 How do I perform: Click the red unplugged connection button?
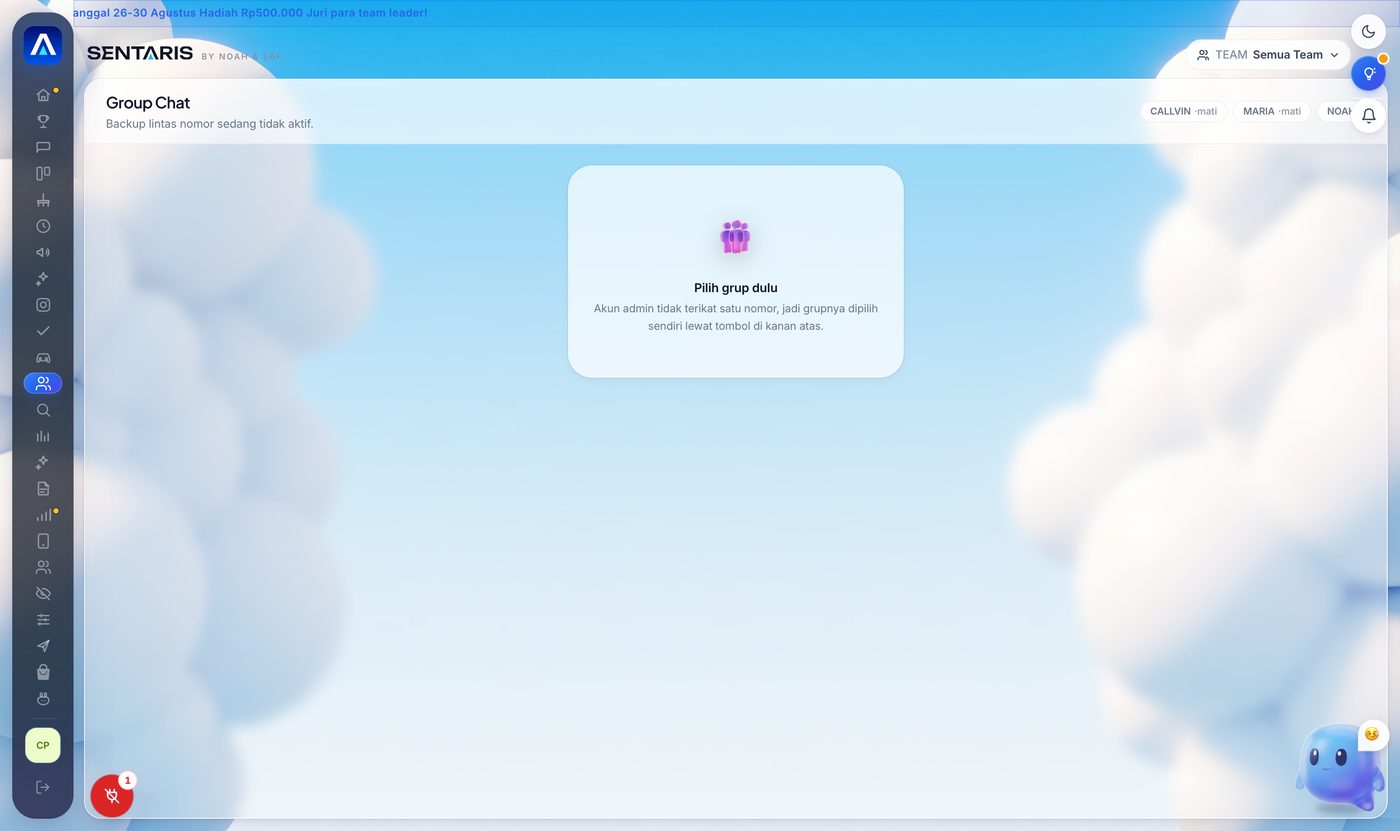point(112,796)
